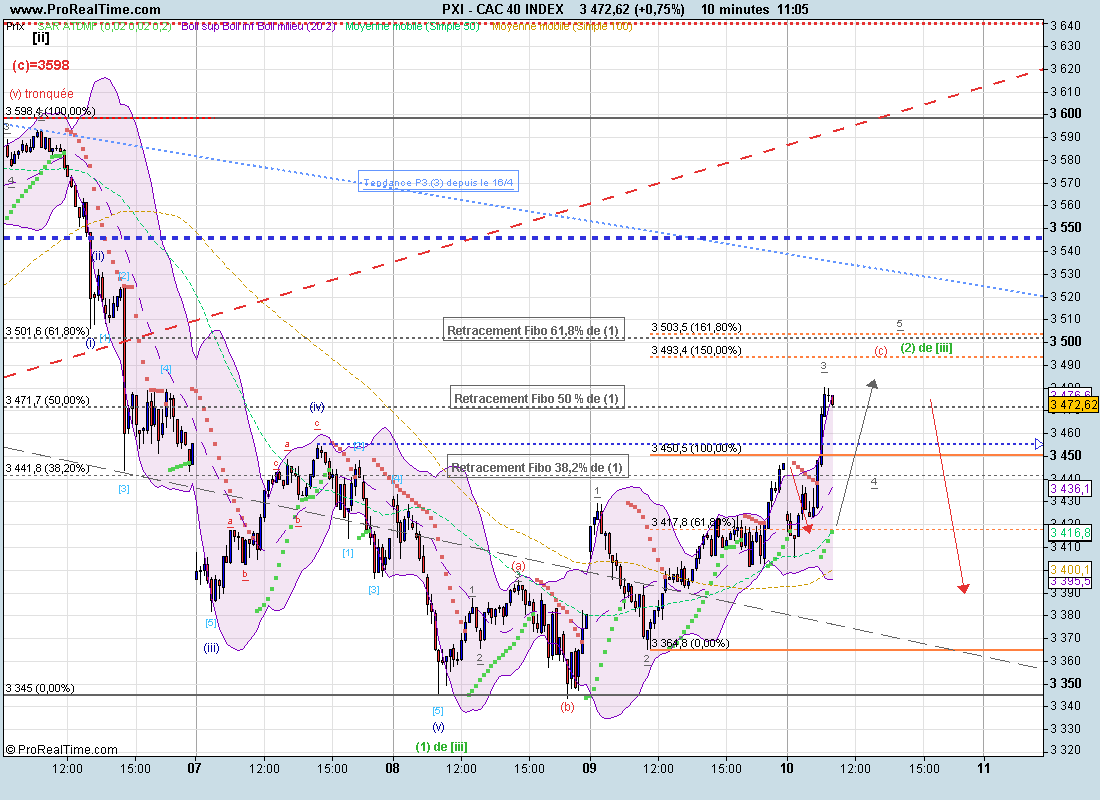Select the 3 493,4 (150,00%) extension label
This screenshot has width=1100, height=800.
(696, 349)
